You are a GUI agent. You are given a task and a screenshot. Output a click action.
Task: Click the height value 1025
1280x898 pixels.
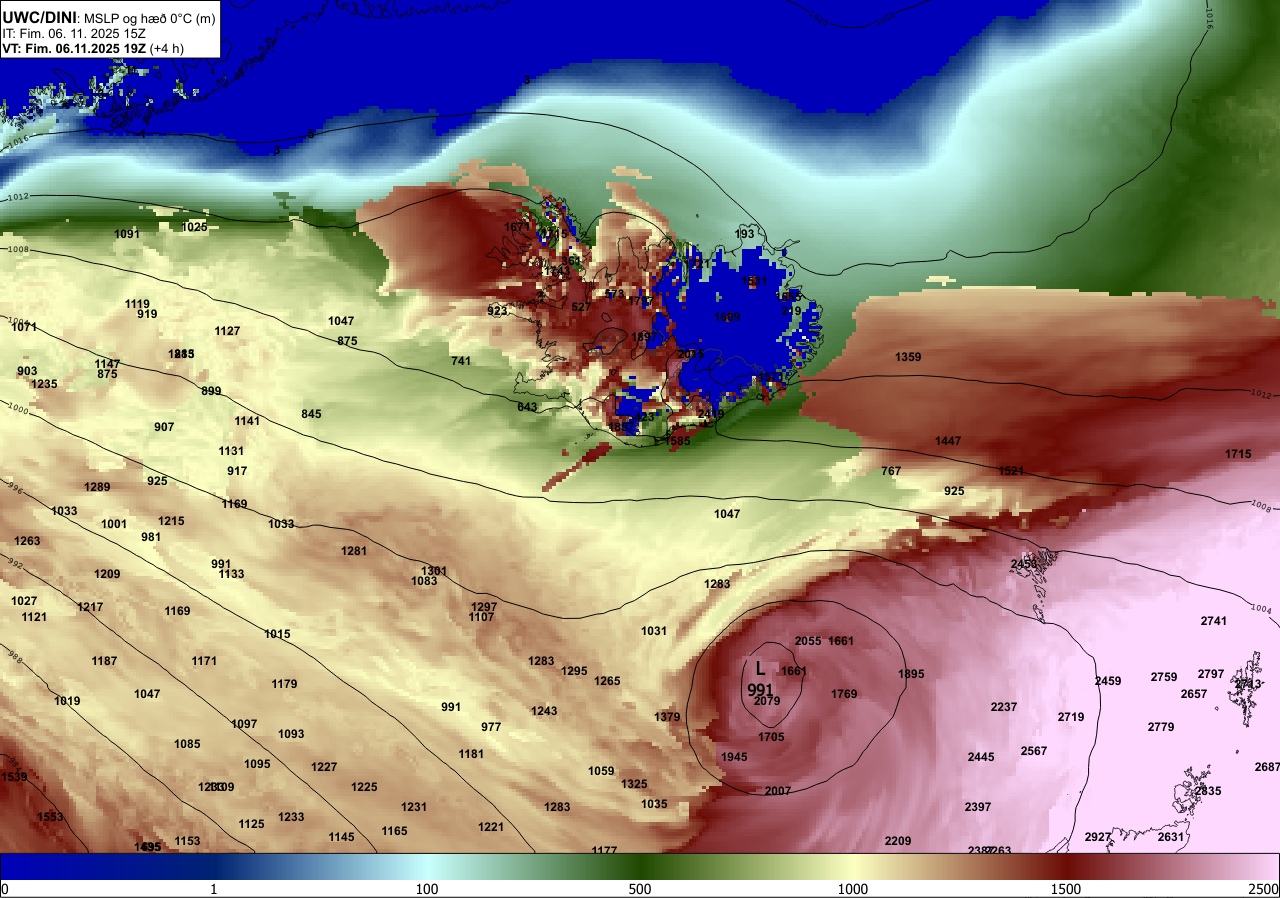pos(195,227)
